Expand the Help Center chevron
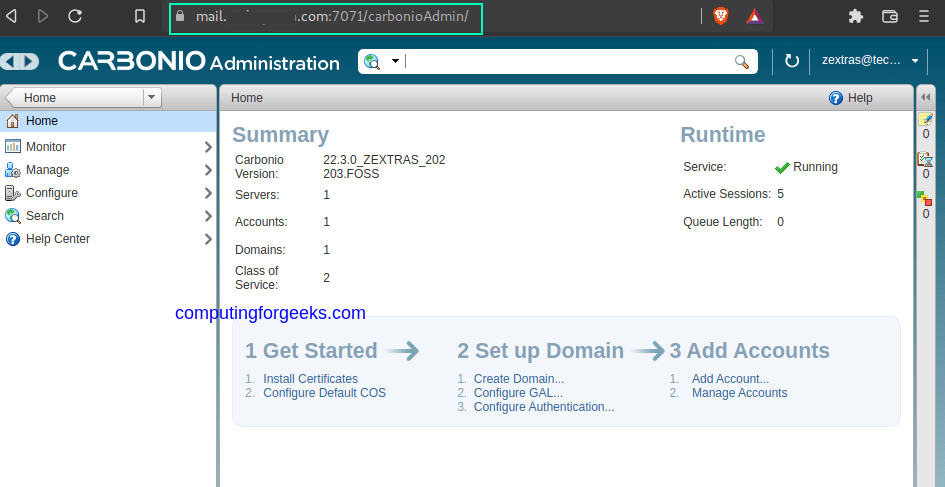Viewport: 945px width, 487px height. 208,239
